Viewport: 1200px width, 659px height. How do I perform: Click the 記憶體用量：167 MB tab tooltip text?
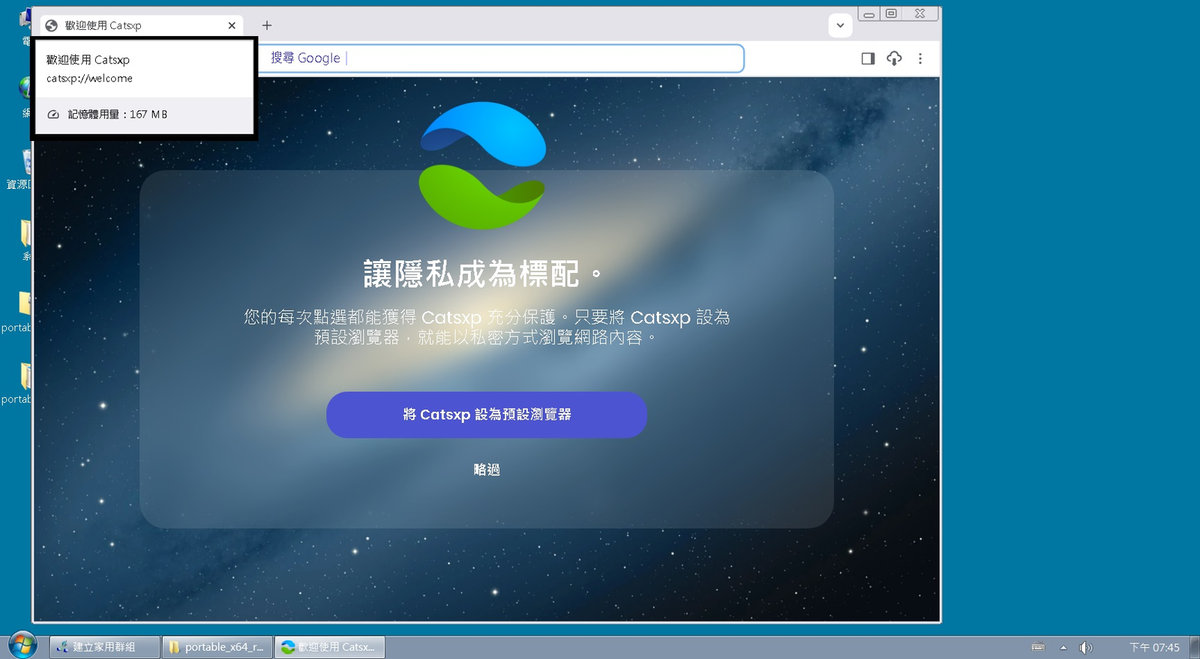[x=117, y=115]
